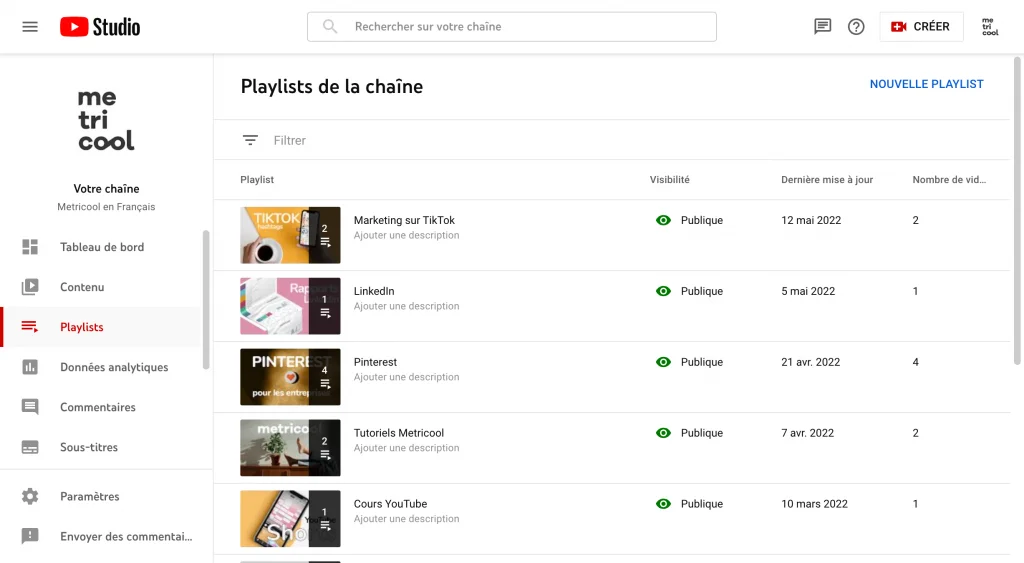This screenshot has height=563, width=1024.
Task: Click the Pinterest playlist title
Action: [376, 362]
